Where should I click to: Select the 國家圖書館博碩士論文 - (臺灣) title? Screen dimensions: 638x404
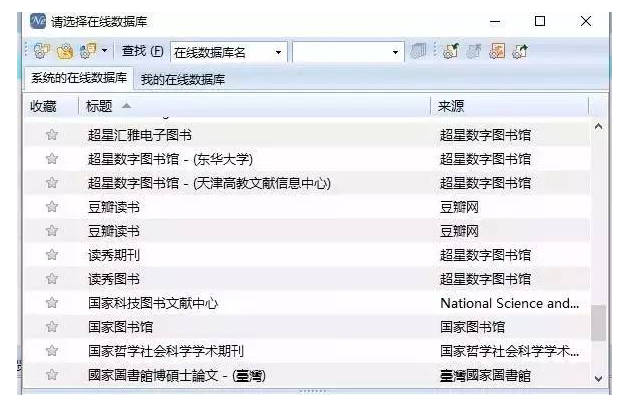pos(177,375)
